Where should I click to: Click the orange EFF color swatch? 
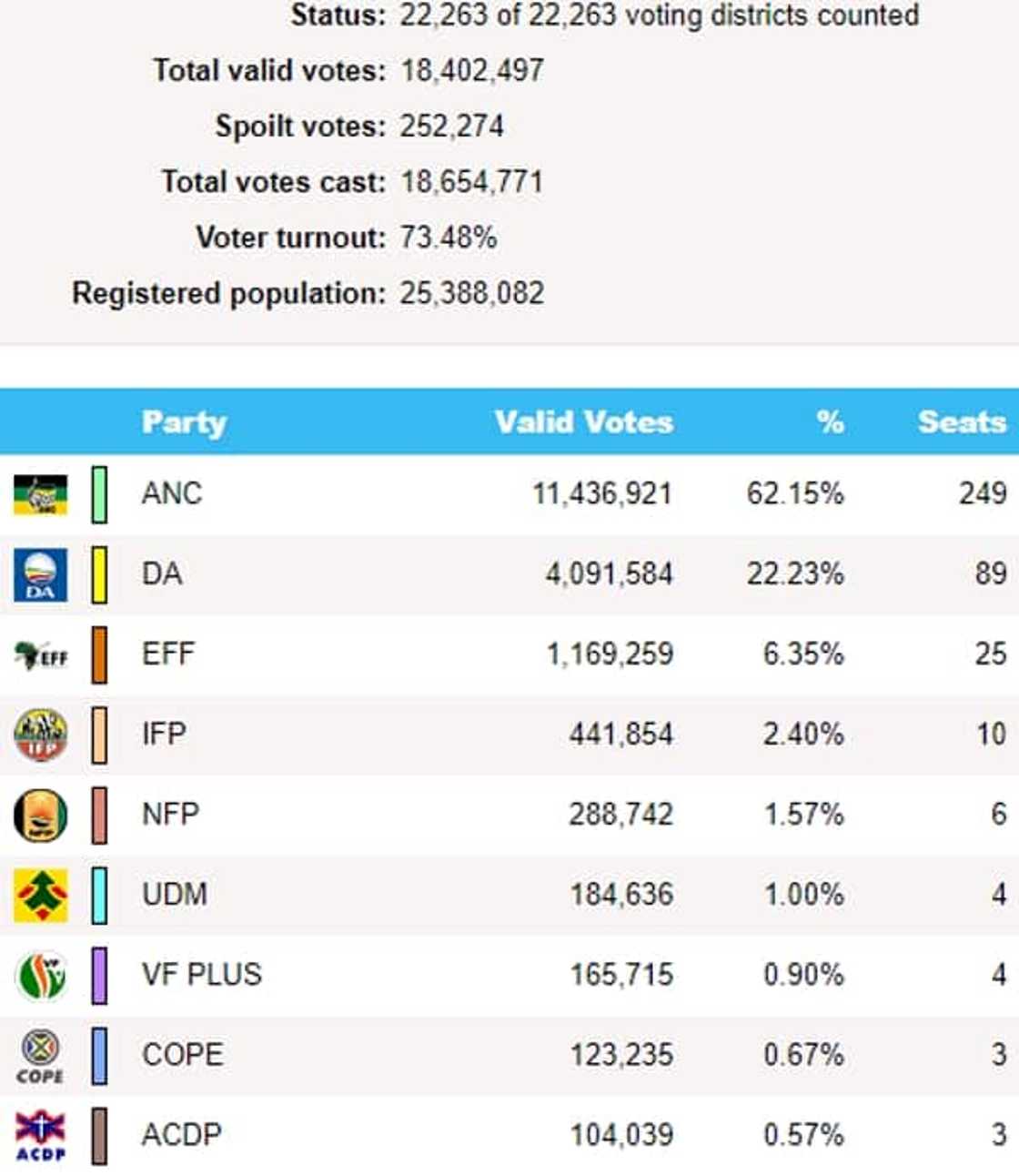[99, 654]
